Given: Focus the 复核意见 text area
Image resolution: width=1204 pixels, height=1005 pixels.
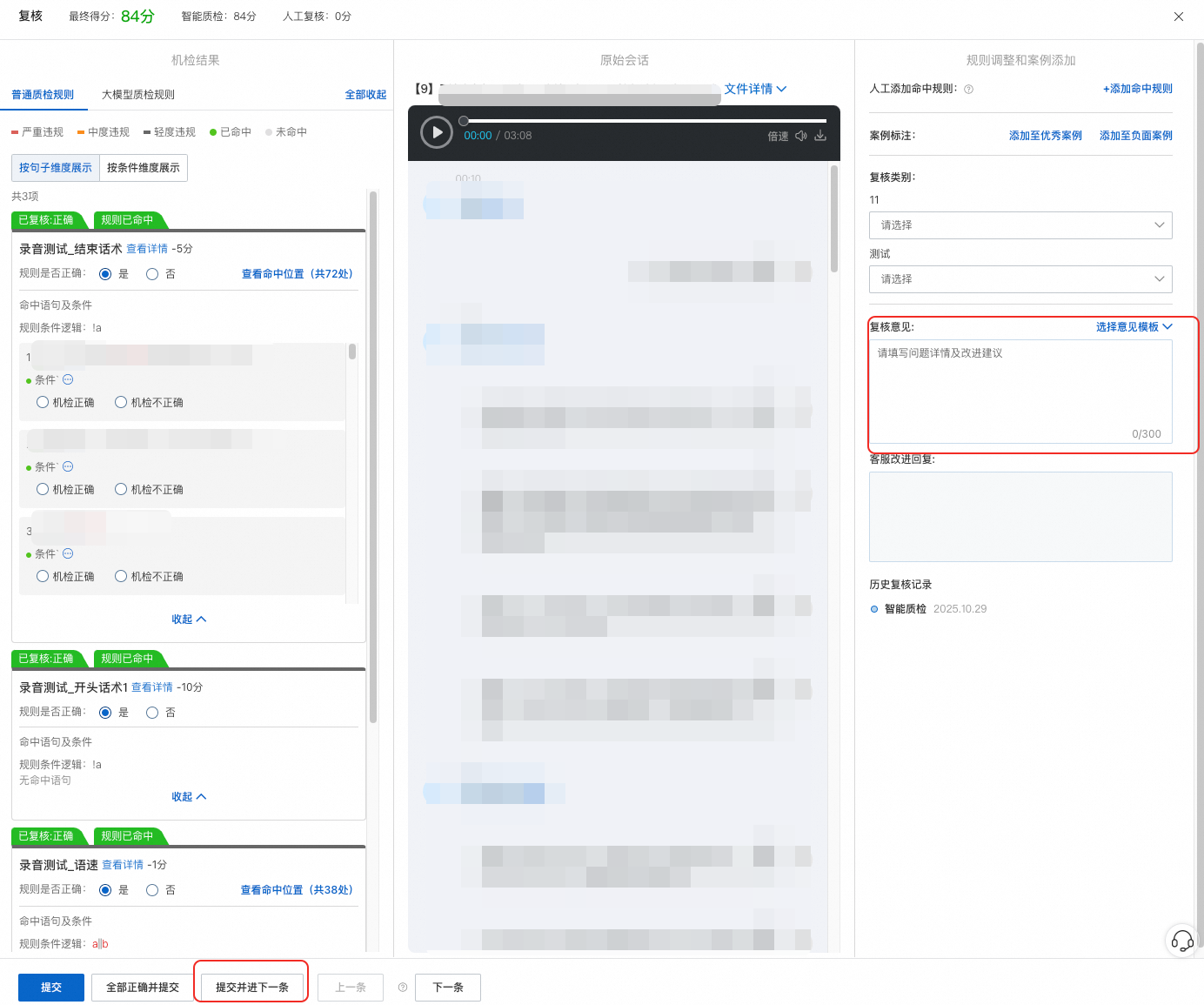Looking at the screenshot, I should 1020,392.
